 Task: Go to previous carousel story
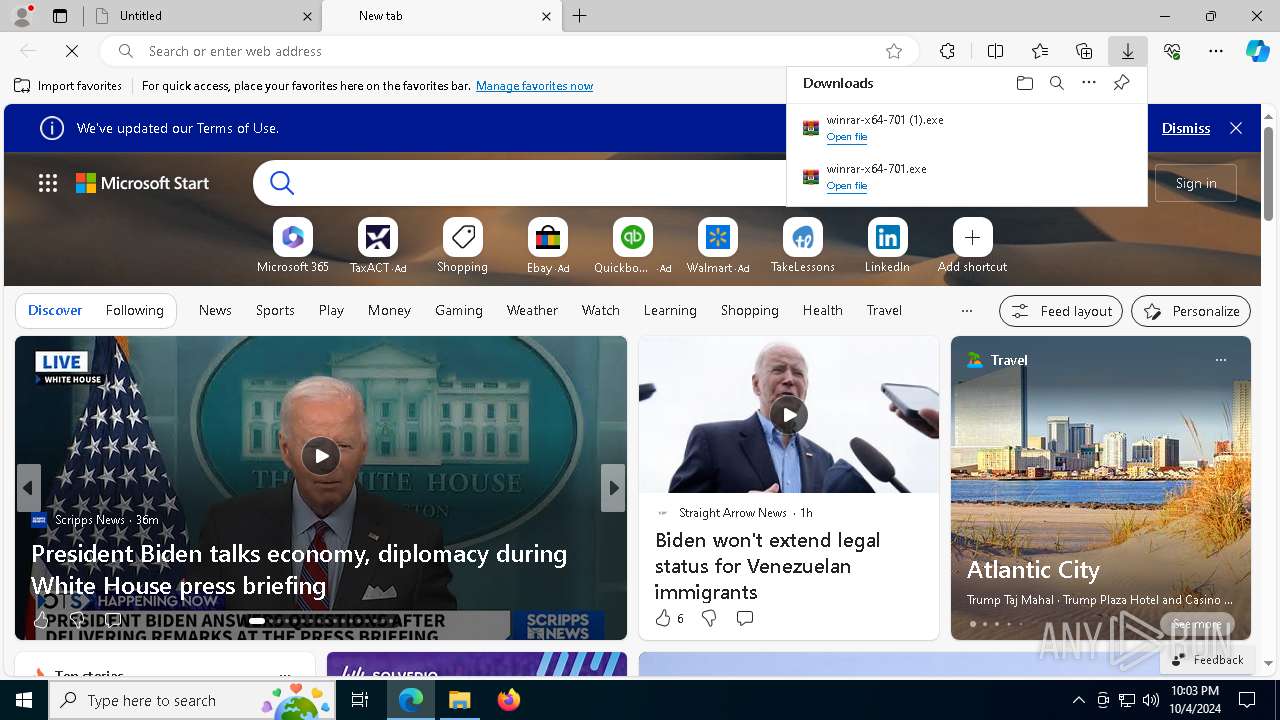[x=28, y=488]
